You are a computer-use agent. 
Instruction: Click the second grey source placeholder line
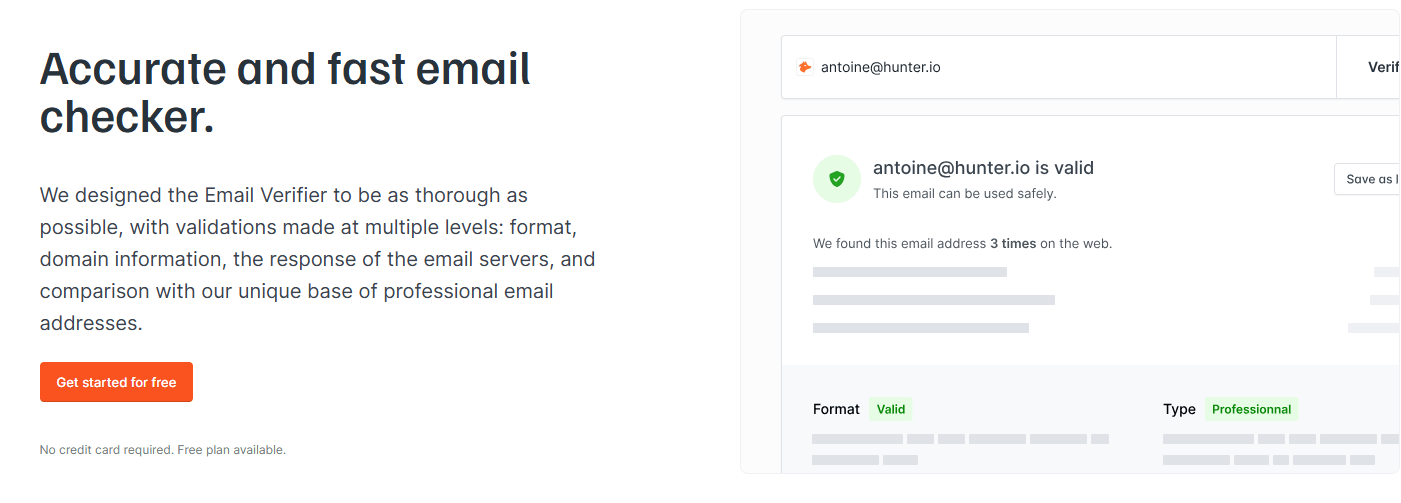click(934, 300)
